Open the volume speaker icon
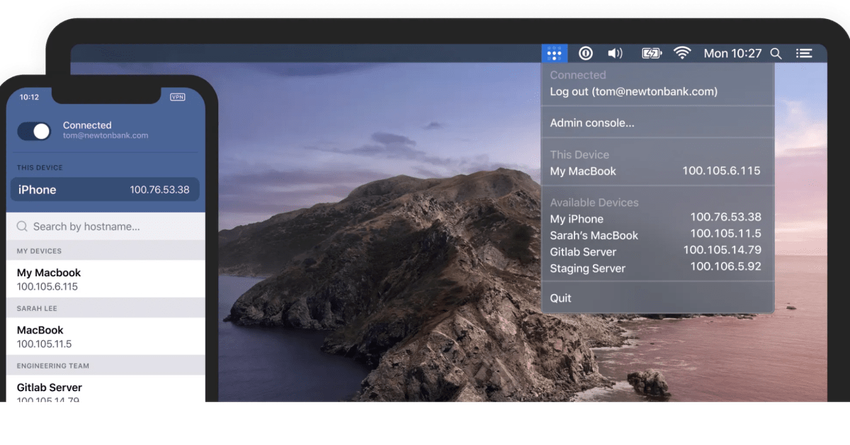850x445 pixels. 615,53
